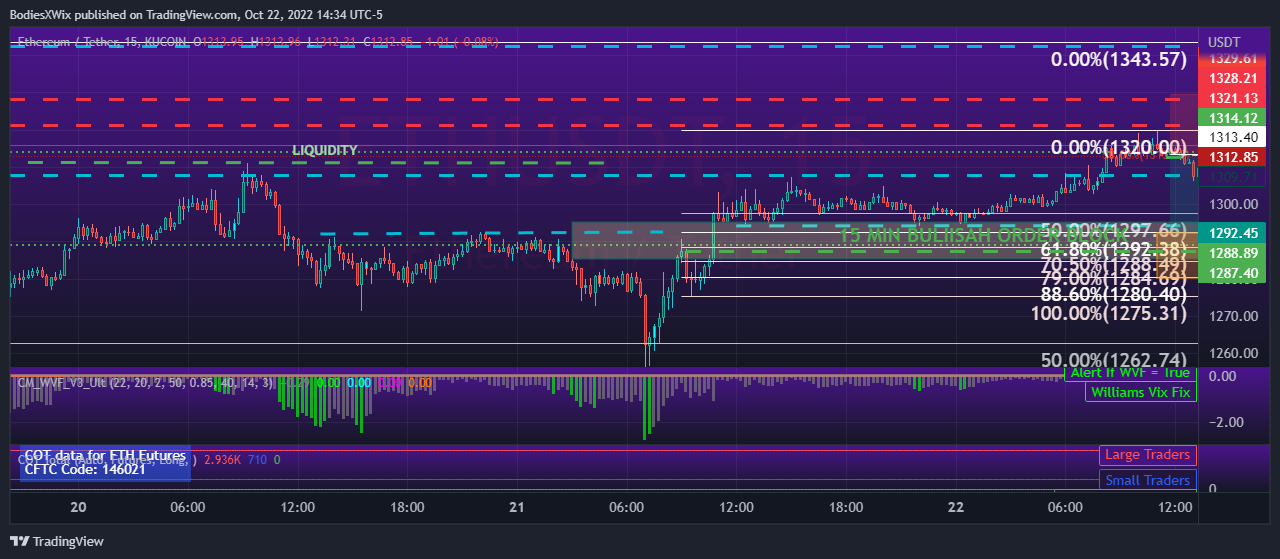This screenshot has height=559, width=1280.
Task: Click the 1314.12 green price label
Action: (1232, 118)
